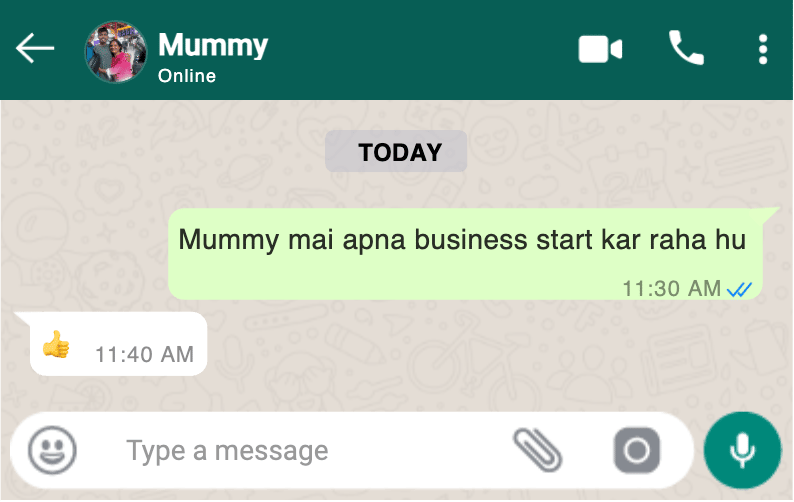794x502 pixels.
Task: Start a voice call with Mummy
Action: pos(686,48)
